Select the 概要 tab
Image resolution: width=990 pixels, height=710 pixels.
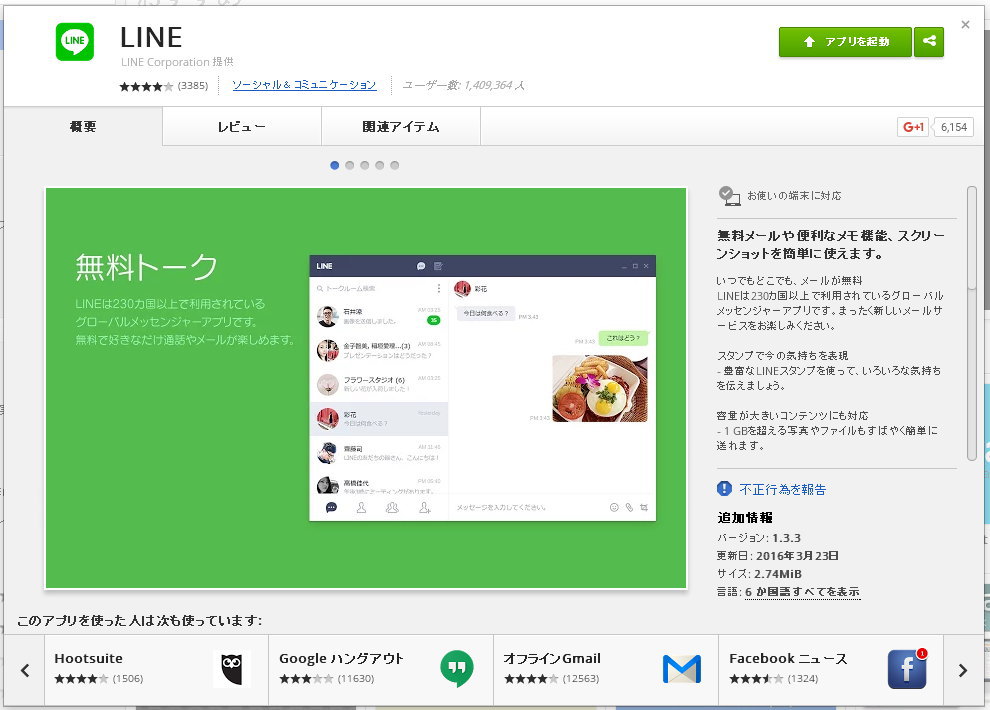click(x=83, y=126)
